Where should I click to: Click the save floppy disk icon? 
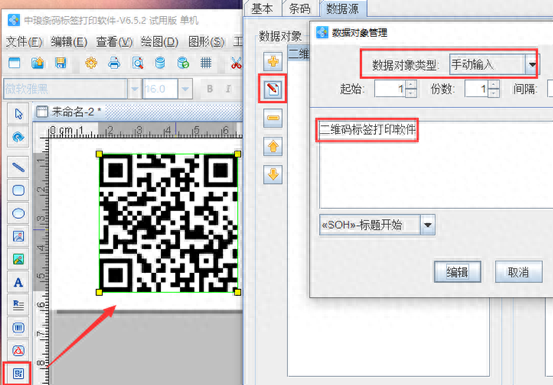click(x=61, y=63)
